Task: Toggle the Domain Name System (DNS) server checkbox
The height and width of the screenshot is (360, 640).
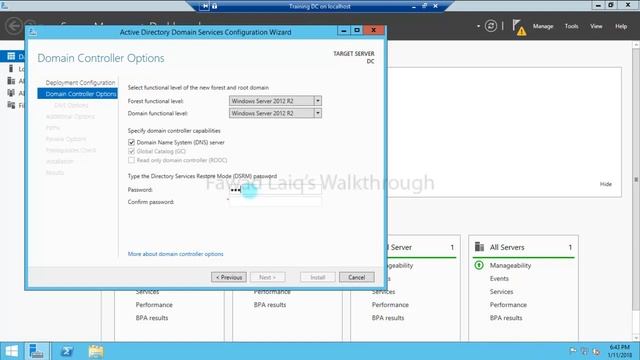Action: 131,142
